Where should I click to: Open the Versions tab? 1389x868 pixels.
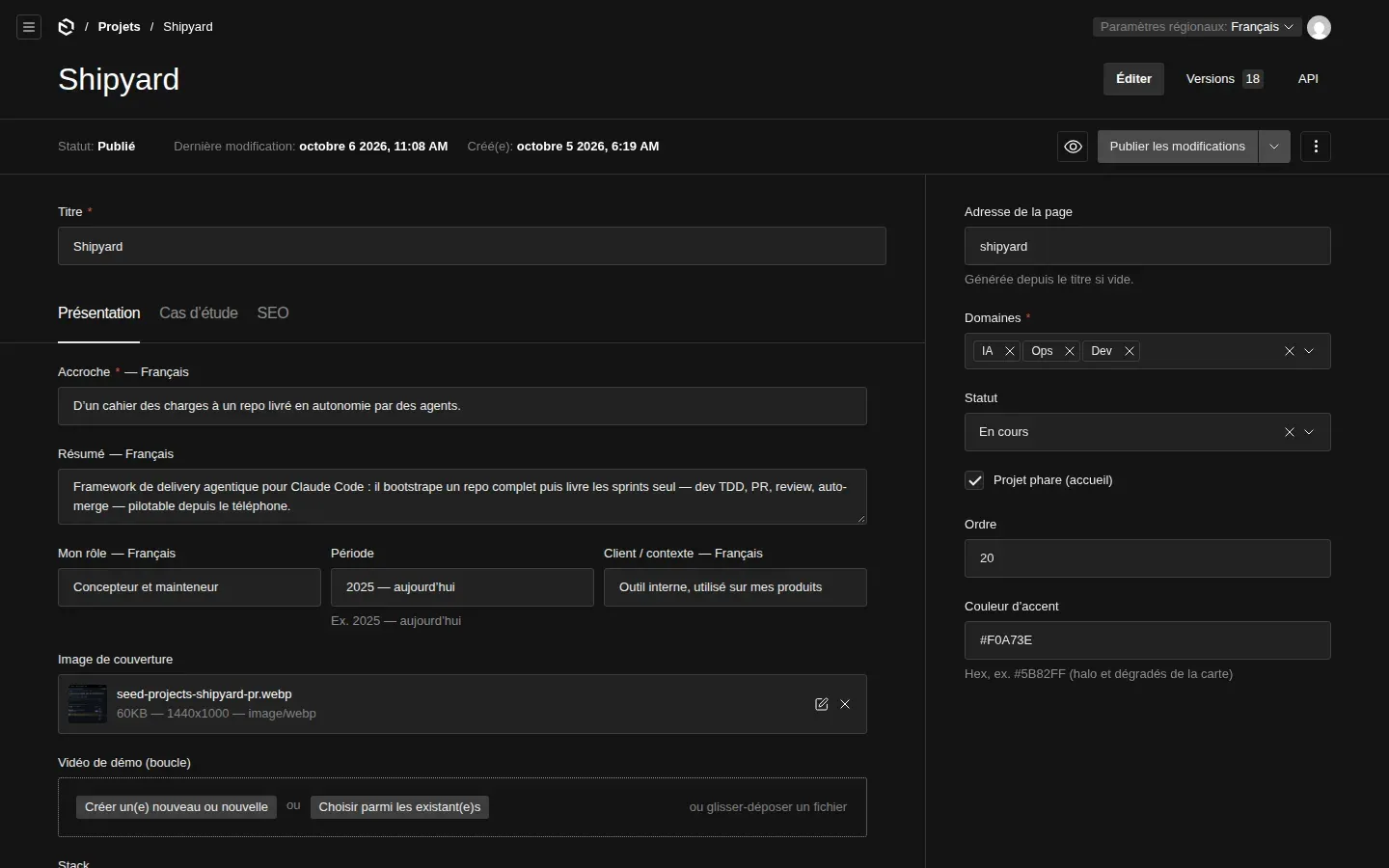pyautogui.click(x=1225, y=79)
